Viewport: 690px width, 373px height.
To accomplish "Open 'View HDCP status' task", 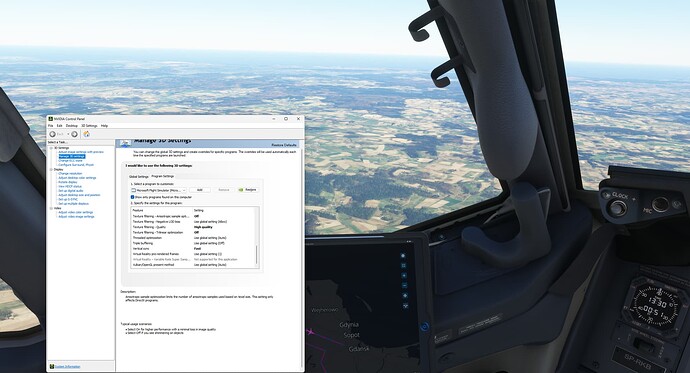I will click(x=70, y=186).
